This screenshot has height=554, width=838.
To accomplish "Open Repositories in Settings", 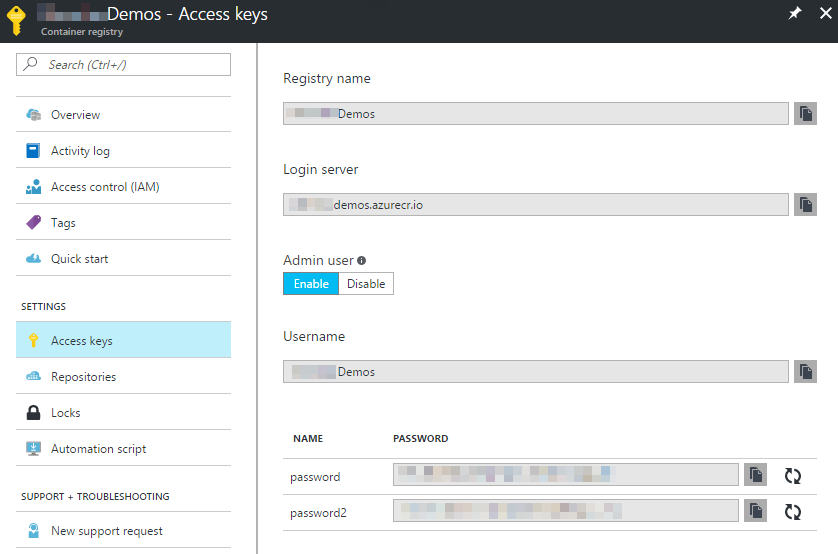I will click(123, 376).
